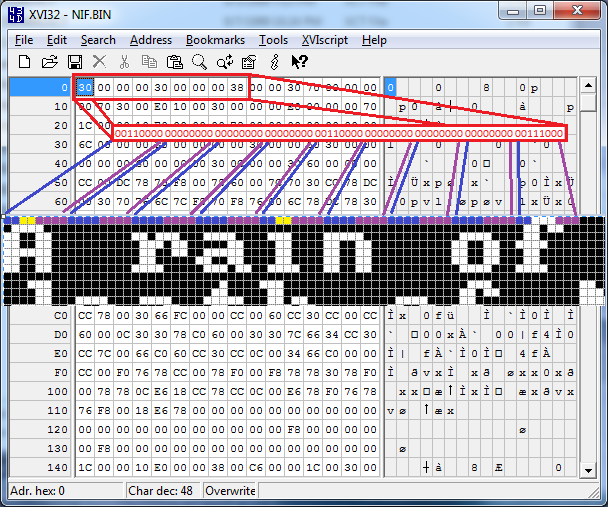
Task: Open the Search menu
Action: (x=98, y=40)
